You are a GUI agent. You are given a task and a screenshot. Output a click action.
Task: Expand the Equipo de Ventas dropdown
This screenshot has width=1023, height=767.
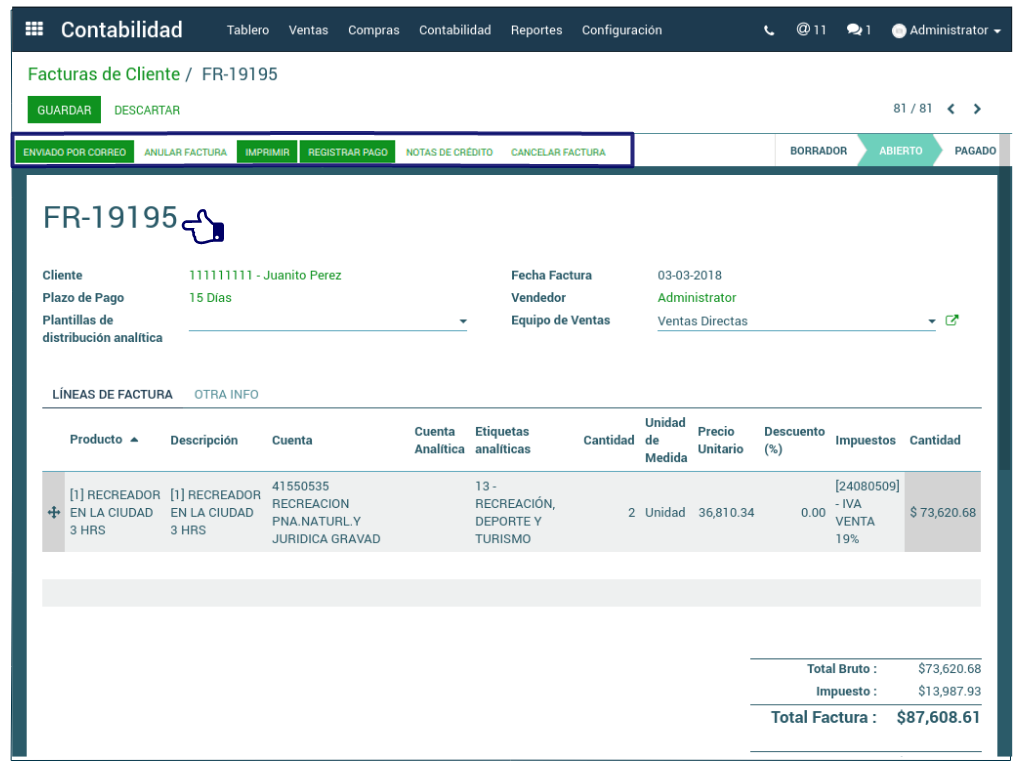(x=931, y=321)
